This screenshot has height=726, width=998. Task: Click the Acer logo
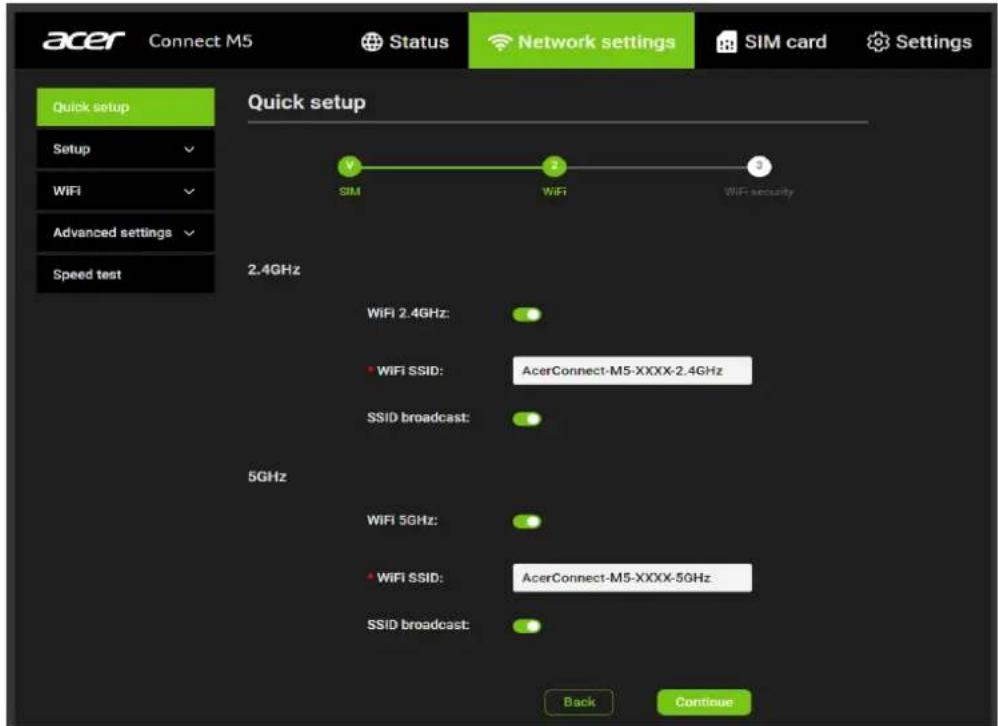click(x=83, y=41)
